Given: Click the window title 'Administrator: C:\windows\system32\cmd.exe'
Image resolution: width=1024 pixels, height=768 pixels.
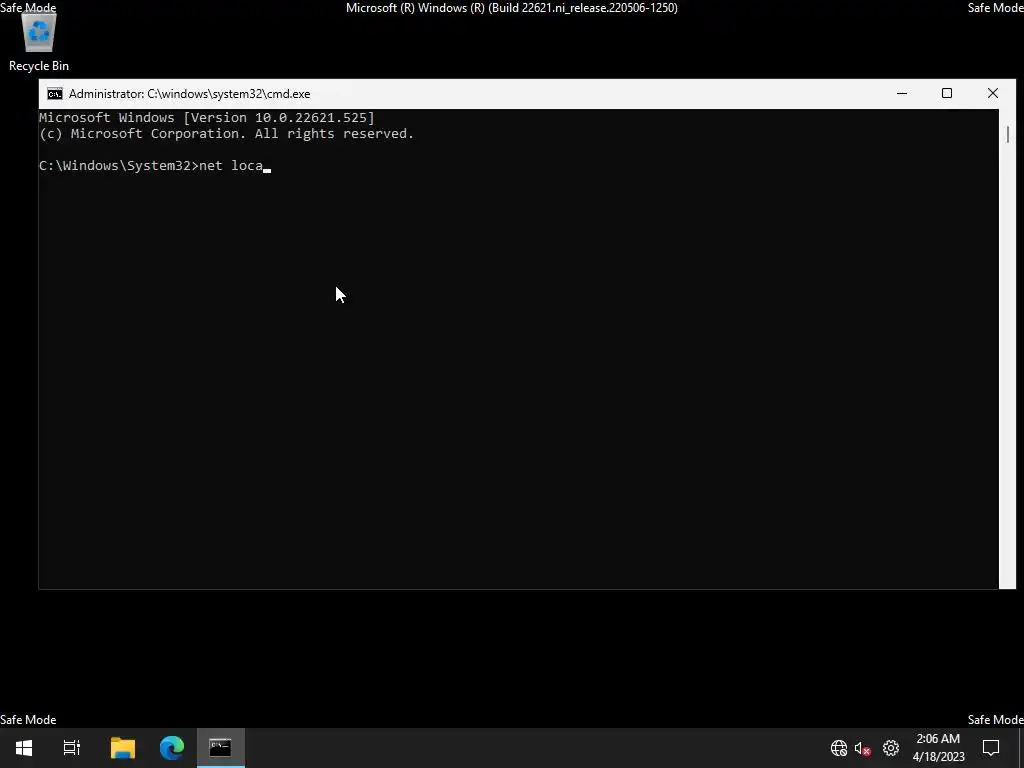Looking at the screenshot, I should coord(189,94).
